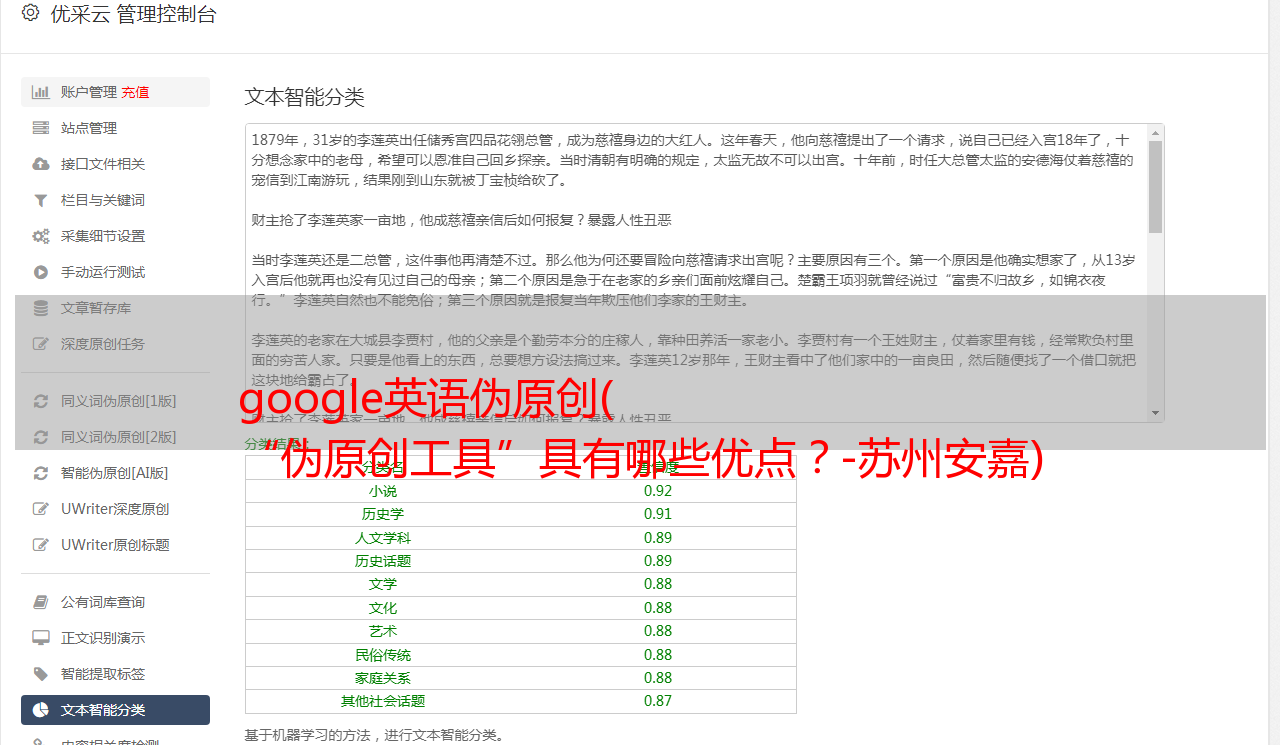Click the cloud upload icon for 接口文件相关
The width and height of the screenshot is (1280, 745).
[41, 164]
